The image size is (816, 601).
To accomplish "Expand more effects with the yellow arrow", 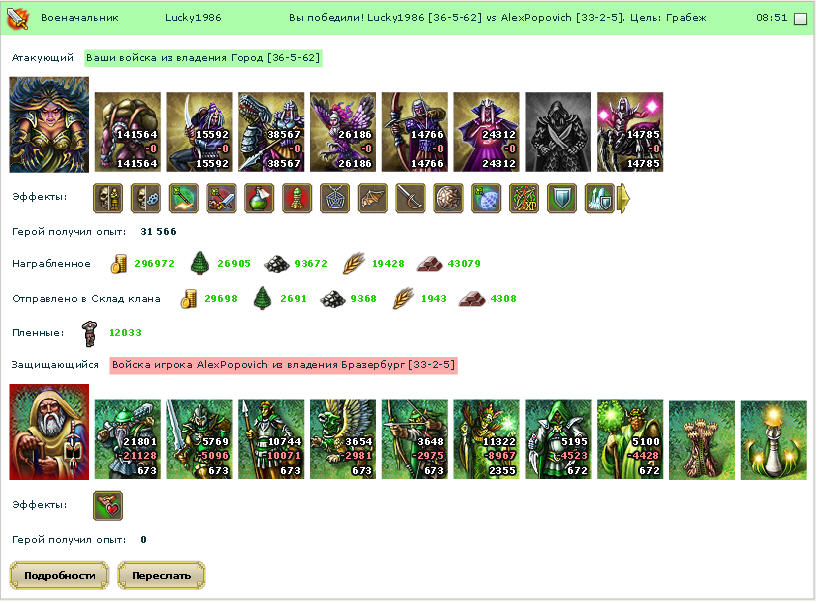I will click(x=623, y=198).
